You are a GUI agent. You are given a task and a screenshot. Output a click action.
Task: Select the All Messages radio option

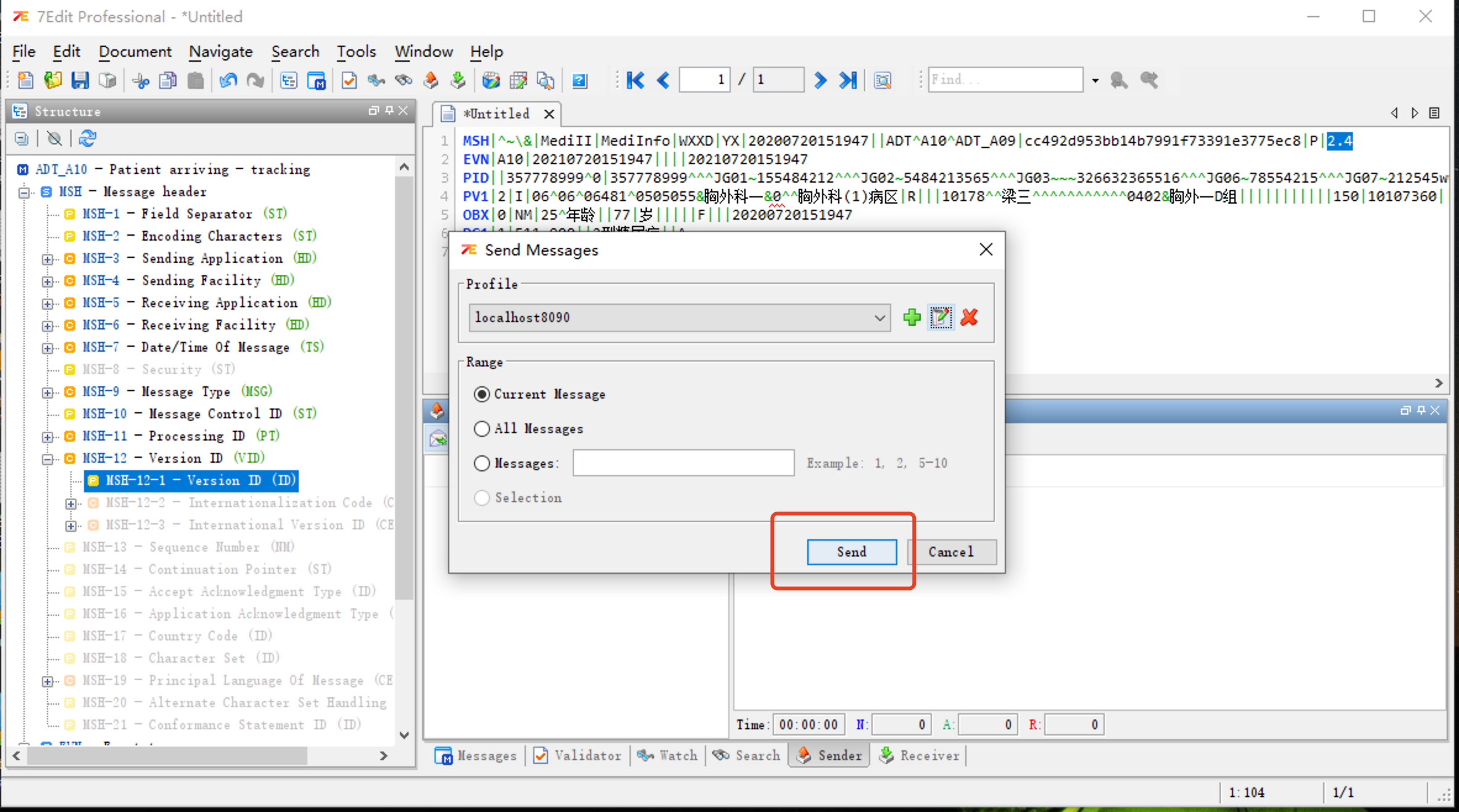tap(482, 429)
